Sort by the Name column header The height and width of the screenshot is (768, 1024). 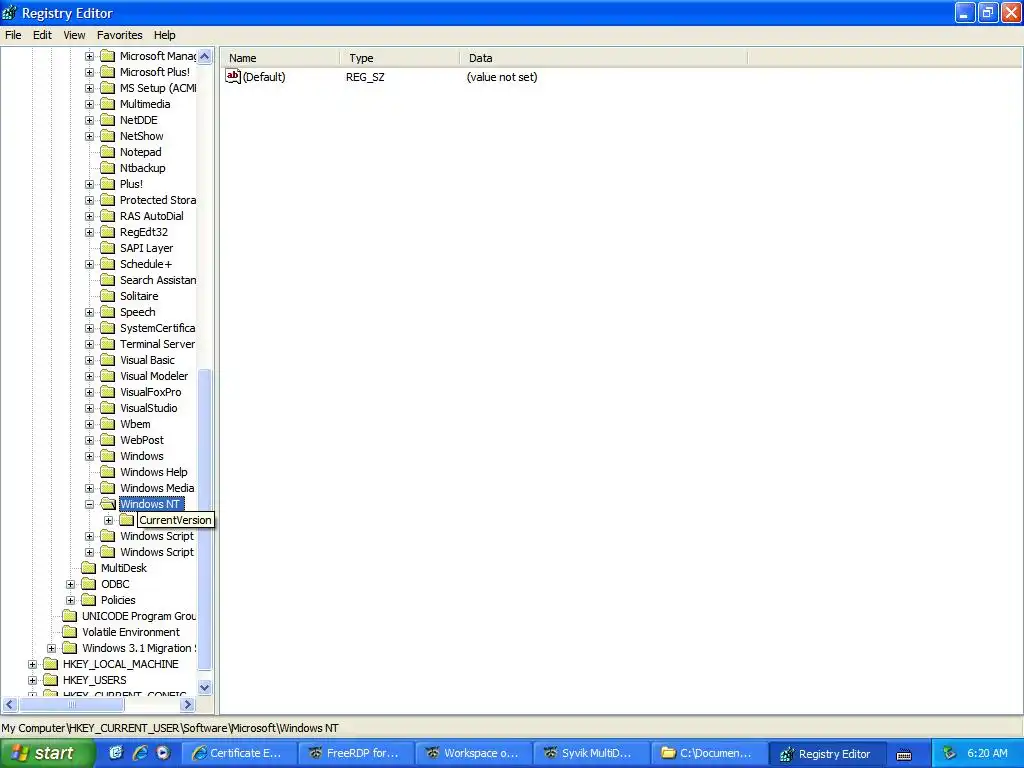pos(280,58)
